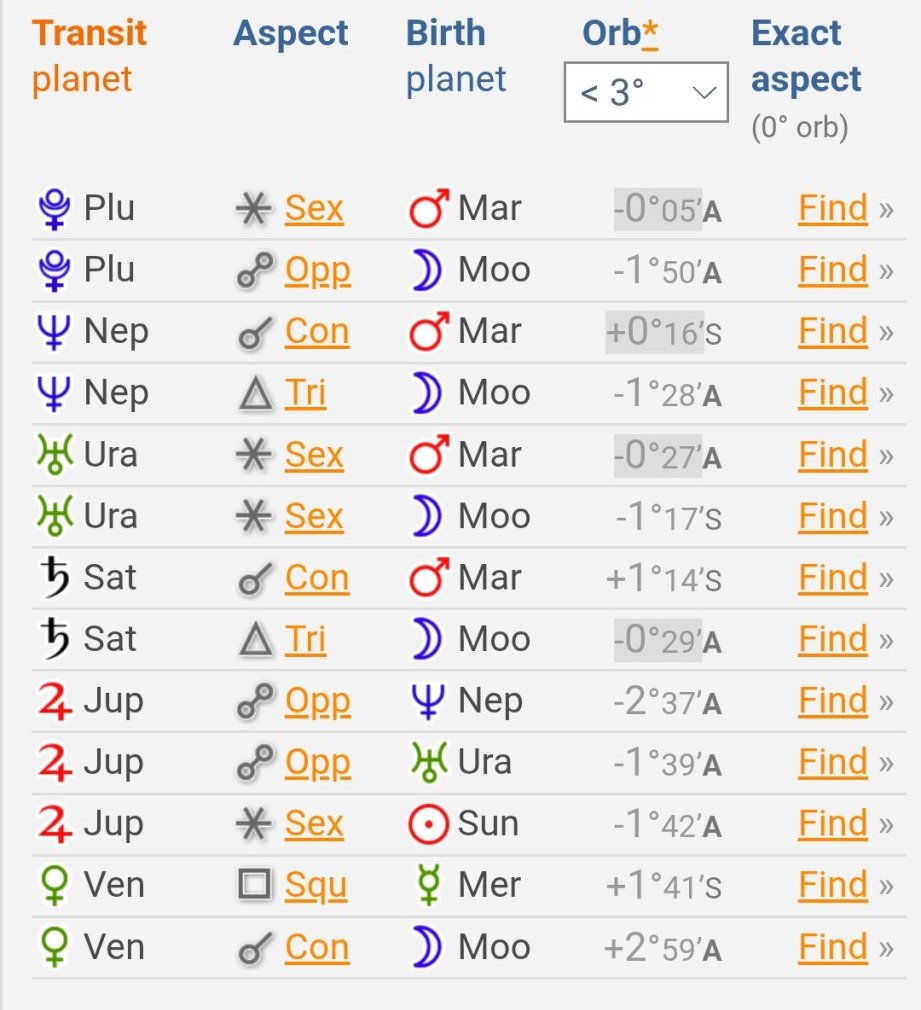Find exact aspect for Neptune conjunct Mars

coord(832,332)
